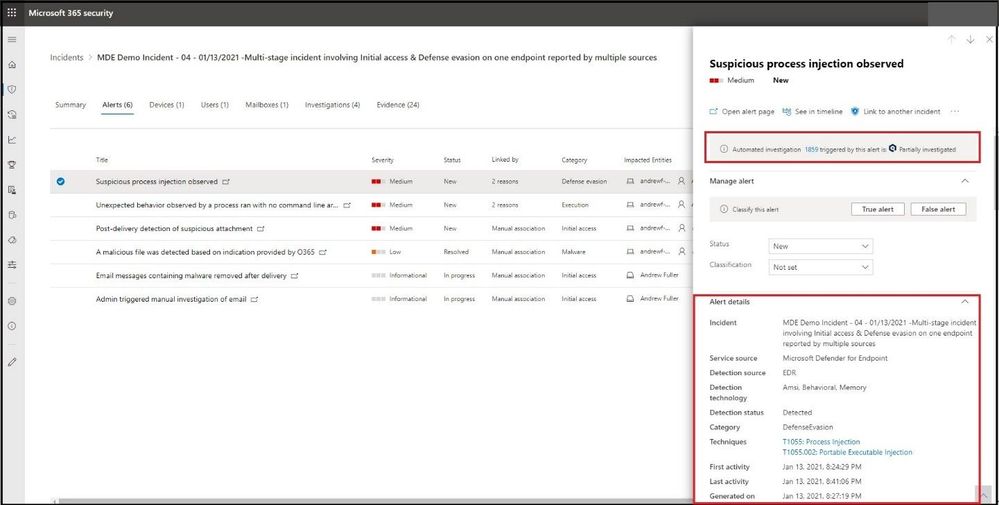Open the clock-shield Action center sidebar icon
This screenshot has height=505, width=999.
[x=11, y=115]
